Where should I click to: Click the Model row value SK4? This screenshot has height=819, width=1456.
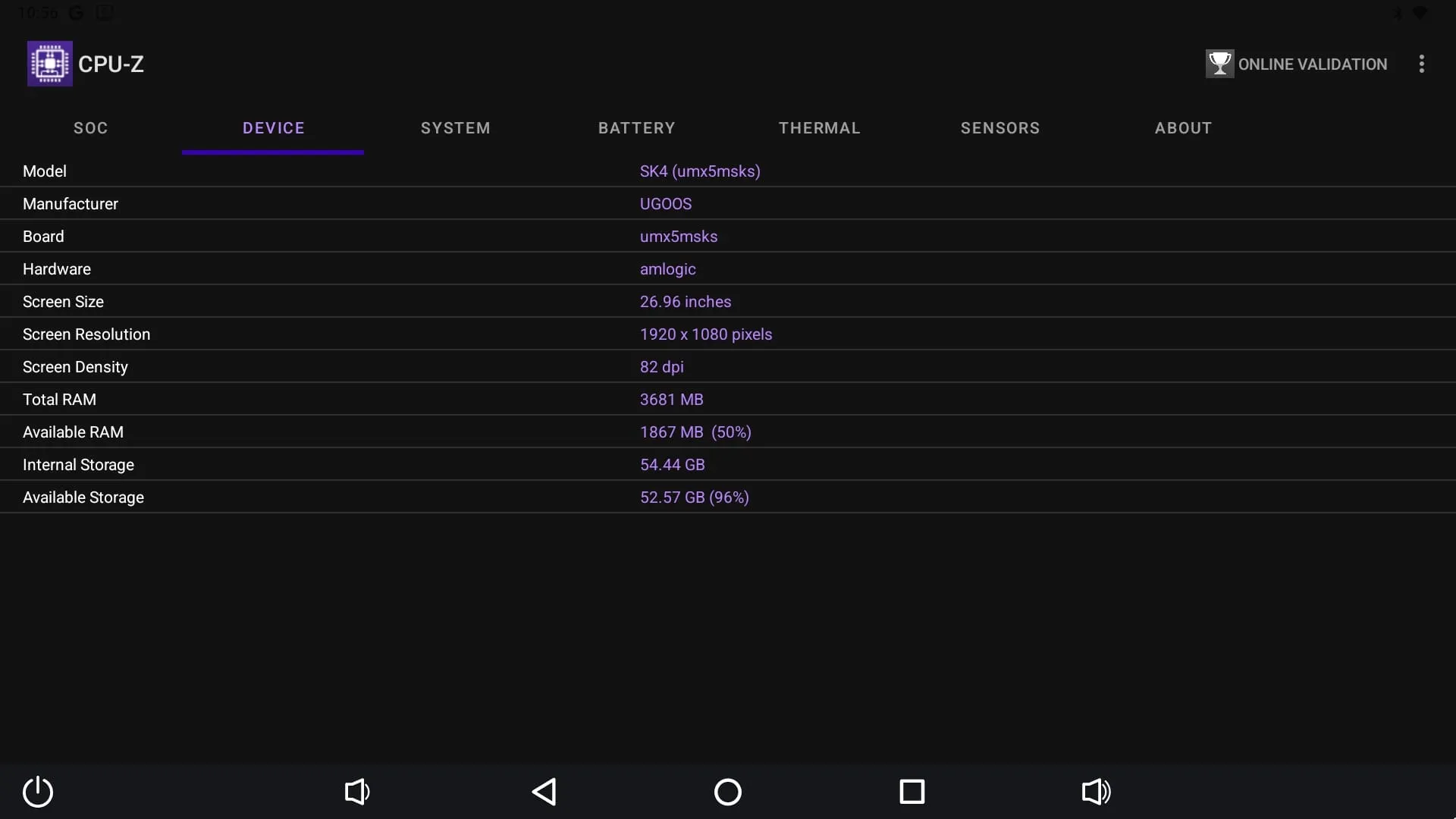700,171
